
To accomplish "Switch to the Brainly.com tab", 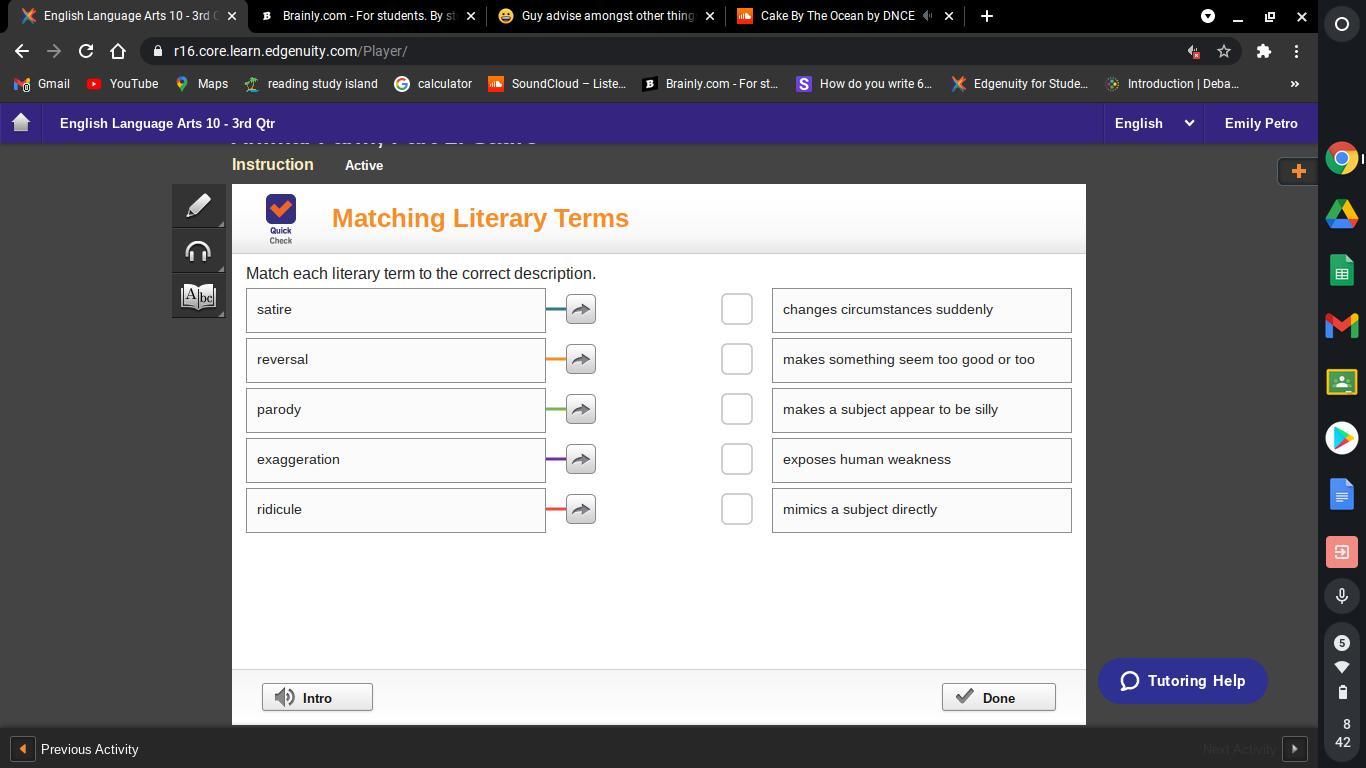I will coord(366,16).
